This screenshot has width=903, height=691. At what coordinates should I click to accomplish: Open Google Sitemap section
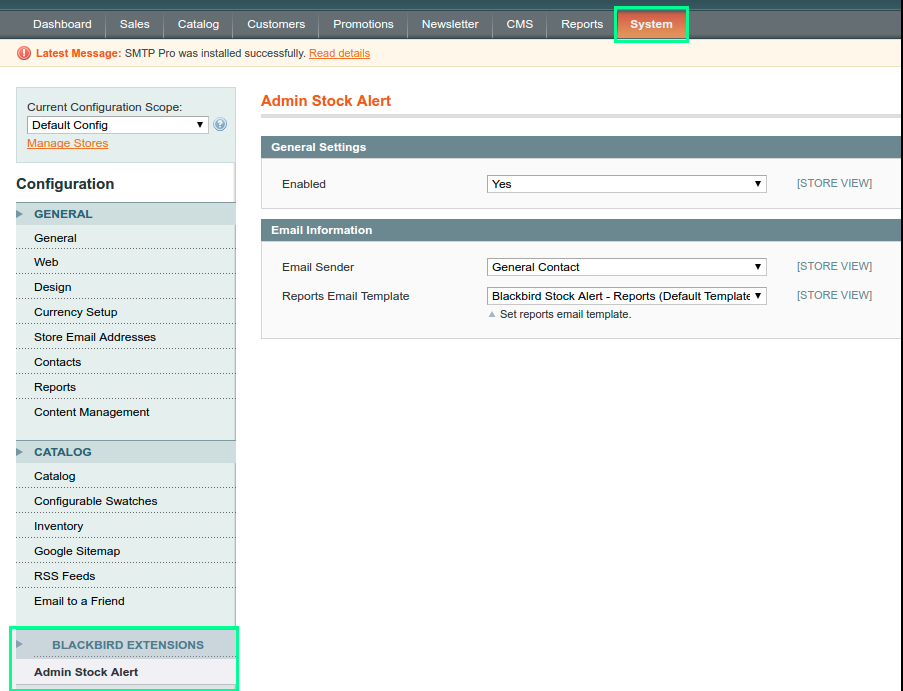[x=126, y=551]
